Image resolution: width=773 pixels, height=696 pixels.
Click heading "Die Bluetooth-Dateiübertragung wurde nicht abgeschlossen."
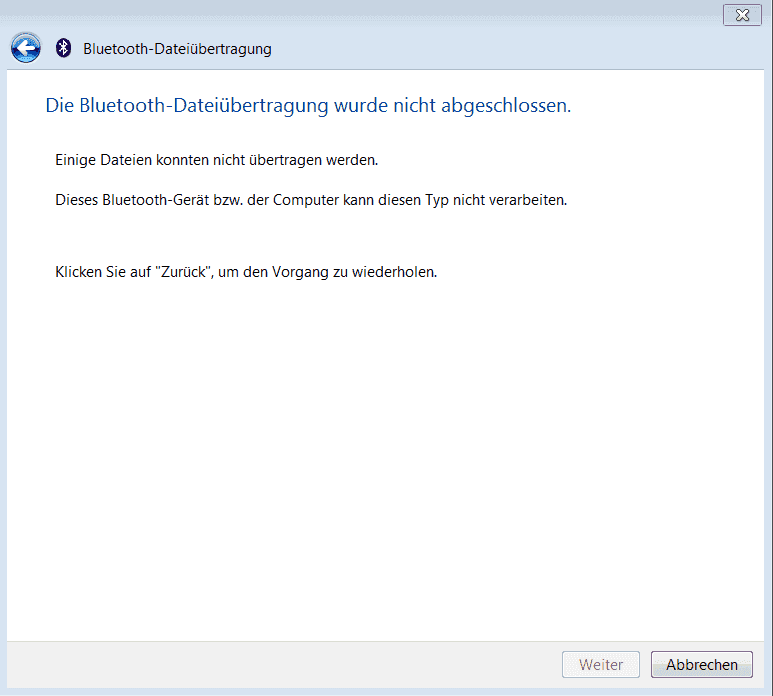coord(308,105)
